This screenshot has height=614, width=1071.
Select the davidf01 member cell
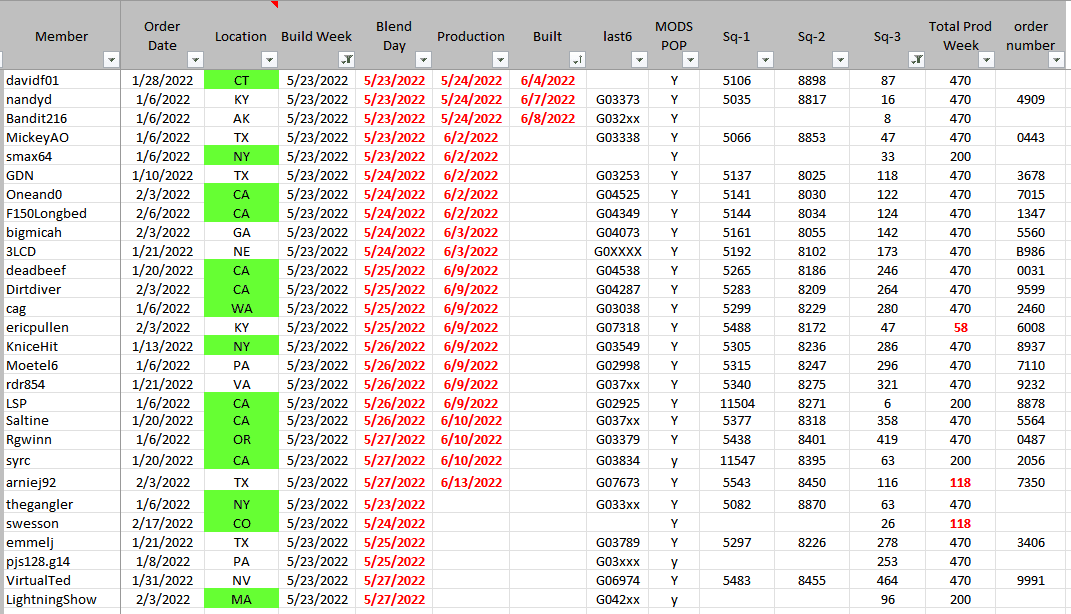pos(60,80)
